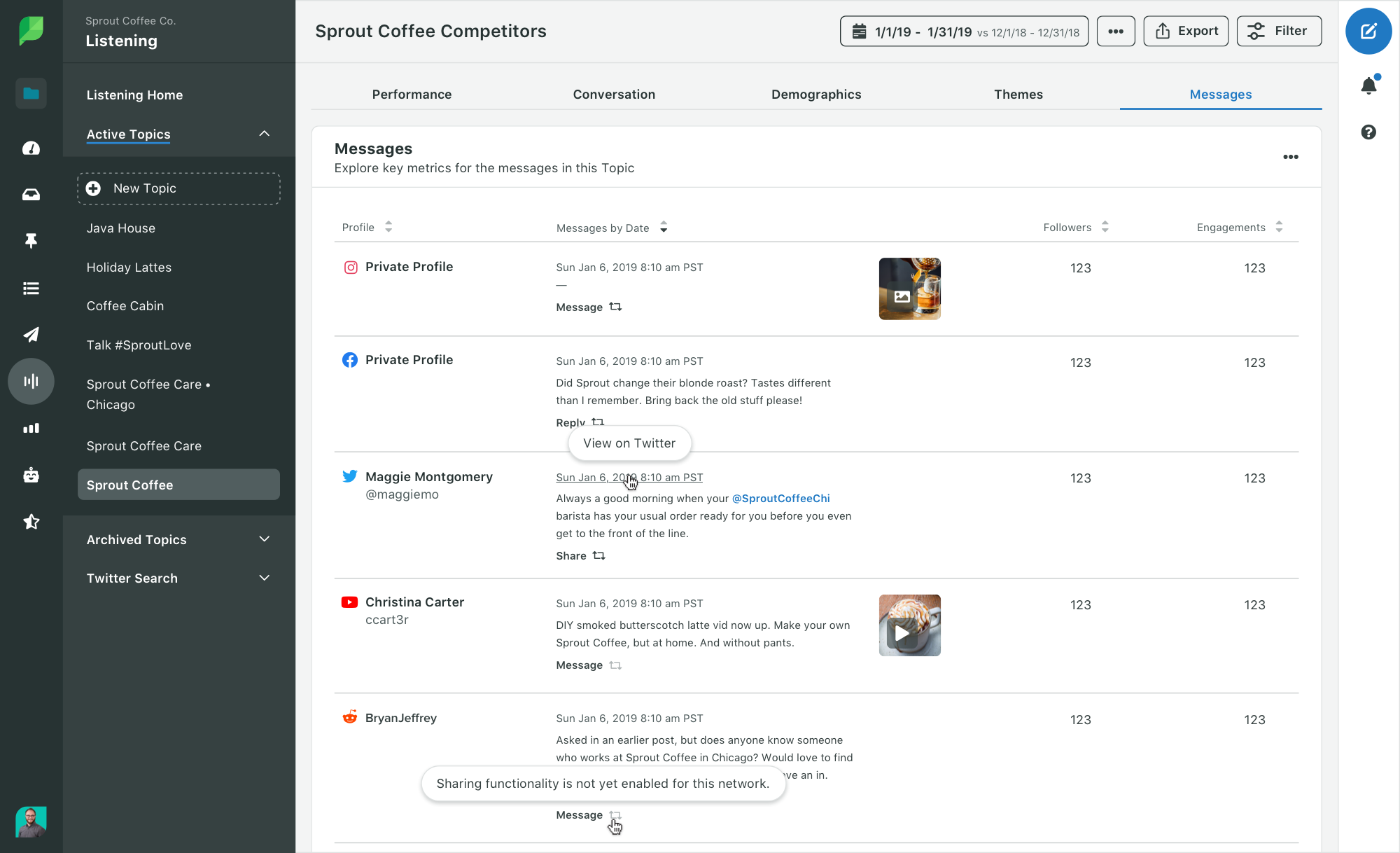The image size is (1400, 853).
Task: Open the notifications bell
Action: pyautogui.click(x=1368, y=86)
